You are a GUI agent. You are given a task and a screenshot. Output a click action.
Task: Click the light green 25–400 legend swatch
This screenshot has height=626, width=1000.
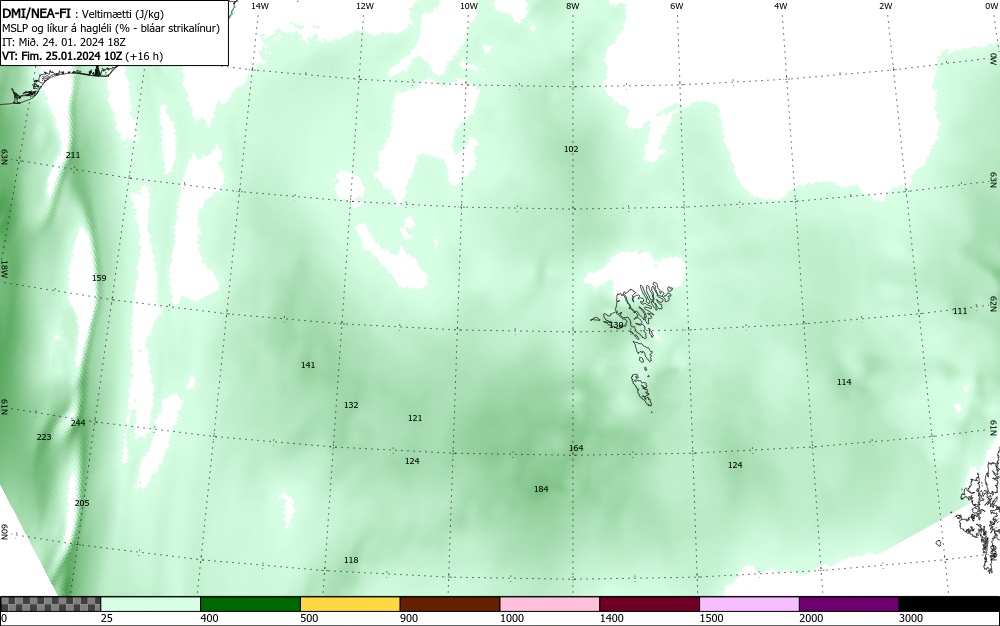click(151, 604)
